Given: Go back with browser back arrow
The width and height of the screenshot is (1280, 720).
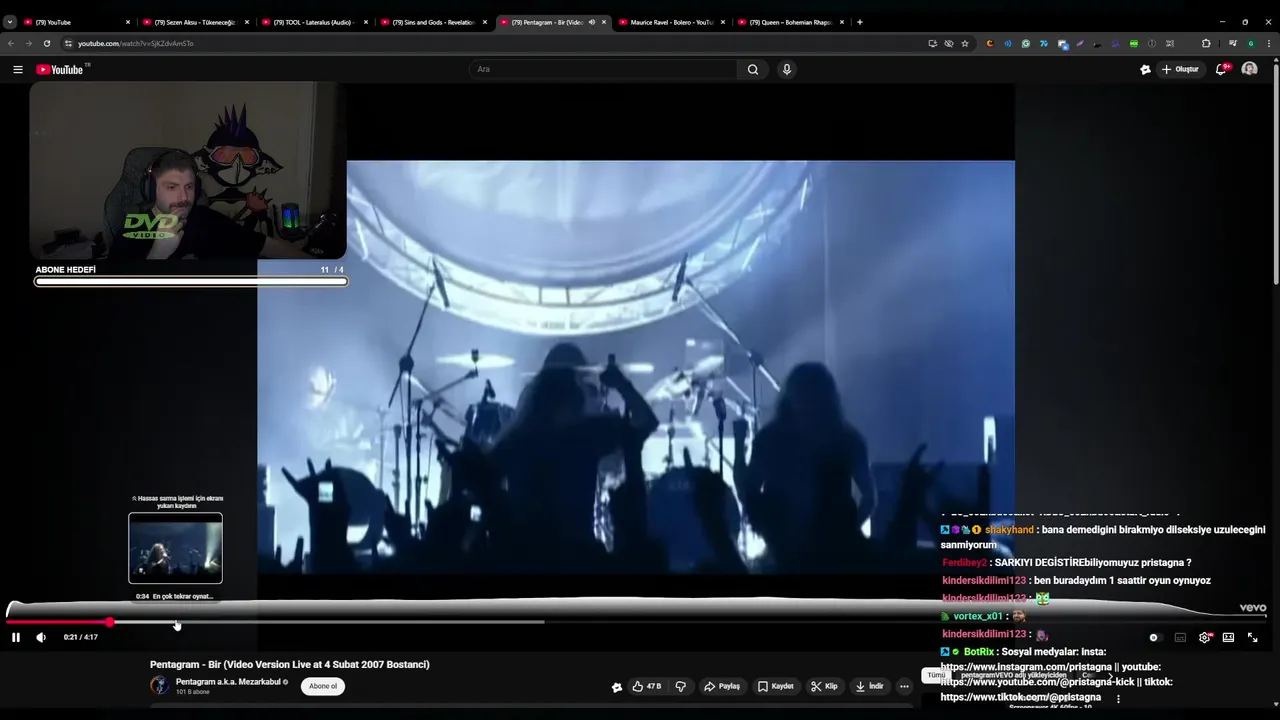Looking at the screenshot, I should (11, 43).
